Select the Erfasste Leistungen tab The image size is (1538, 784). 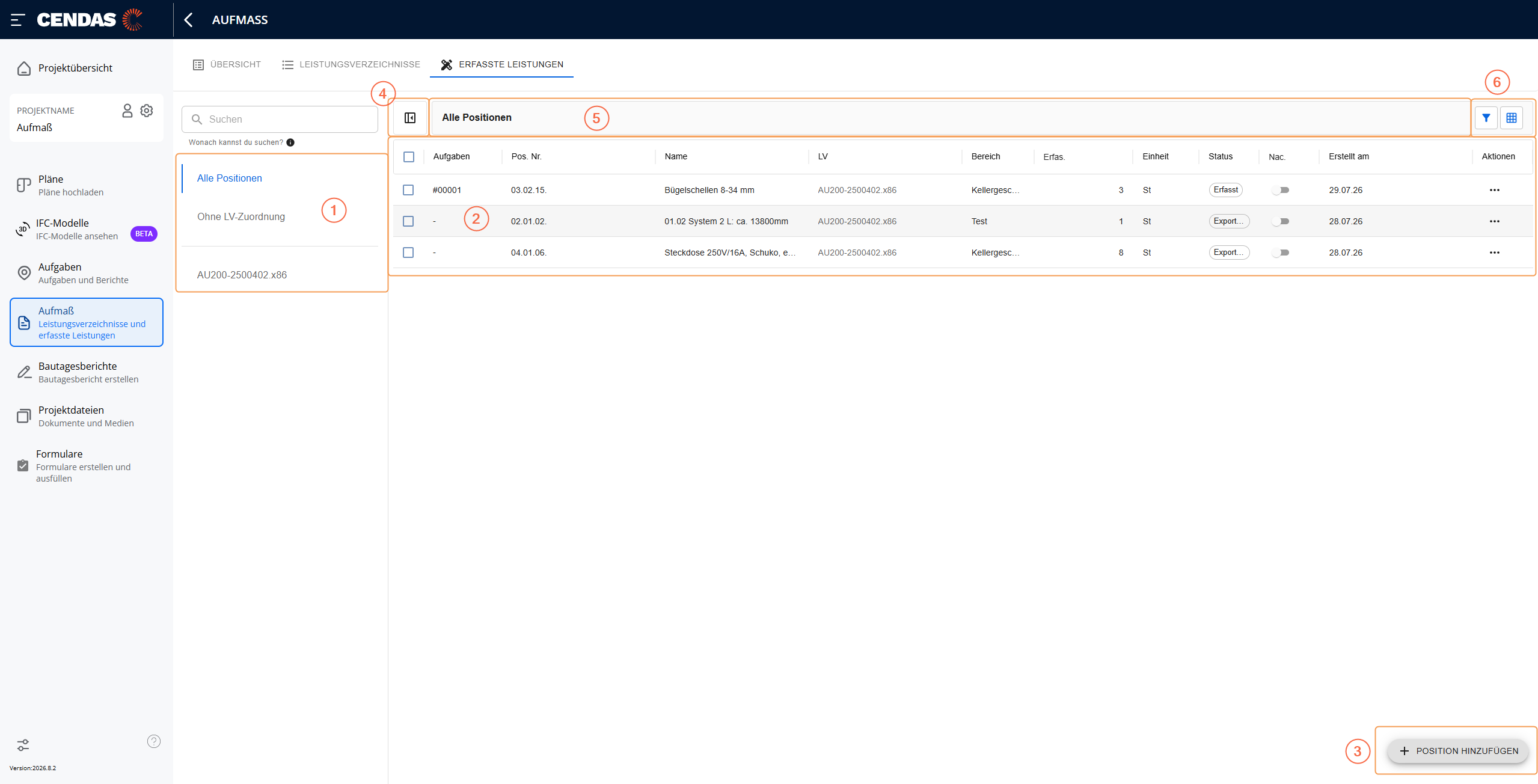click(502, 64)
